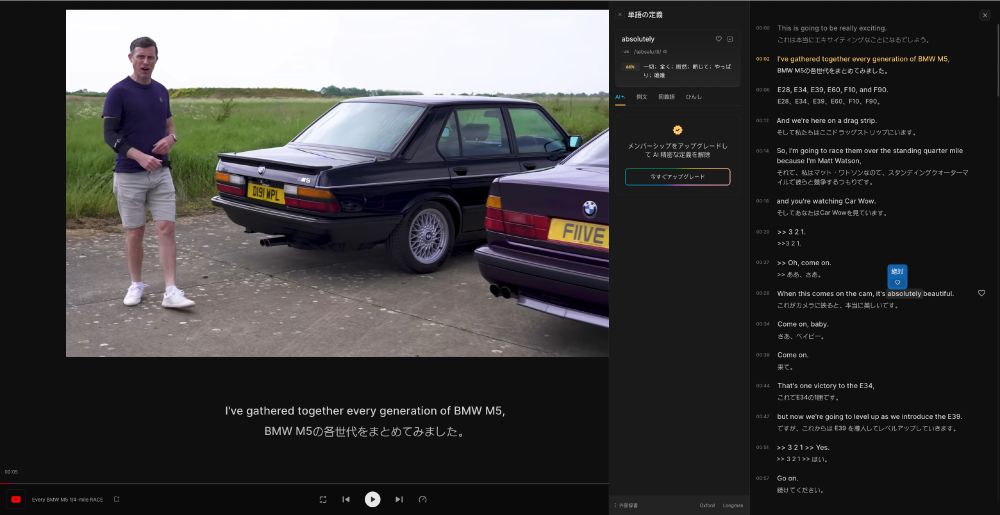1000x515 pixels.
Task: Click the Japanese subtitle 'BMW M5の各世代をまとめてみました。'
Action: coord(365,432)
